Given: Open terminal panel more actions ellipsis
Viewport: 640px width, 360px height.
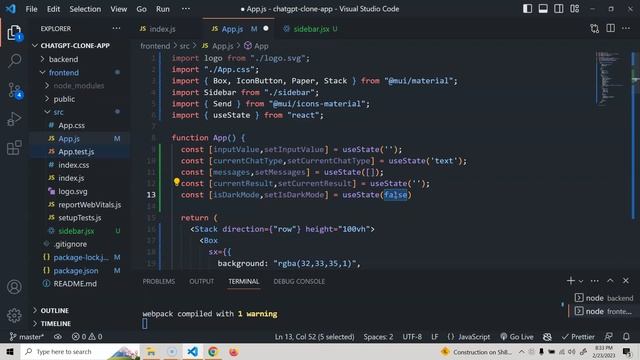Looking at the screenshot, I should coord(595,281).
